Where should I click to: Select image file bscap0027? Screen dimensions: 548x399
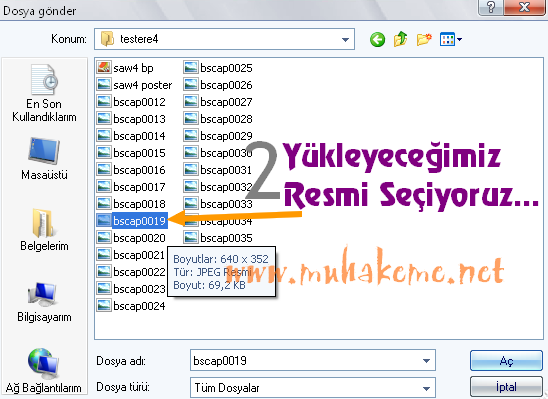tap(218, 102)
